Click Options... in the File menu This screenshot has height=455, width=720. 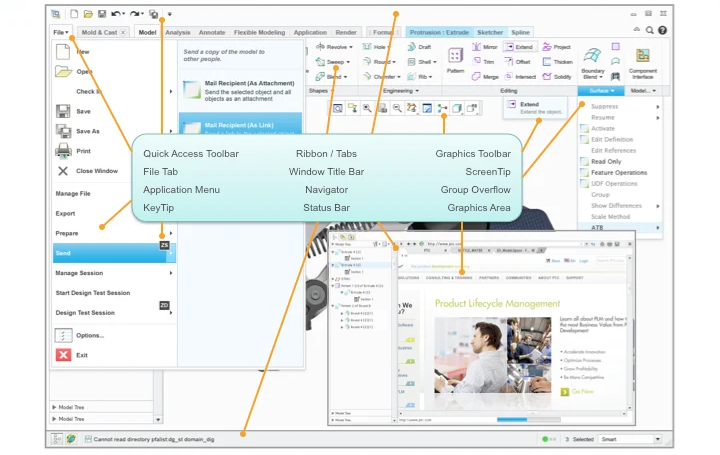click(89, 335)
